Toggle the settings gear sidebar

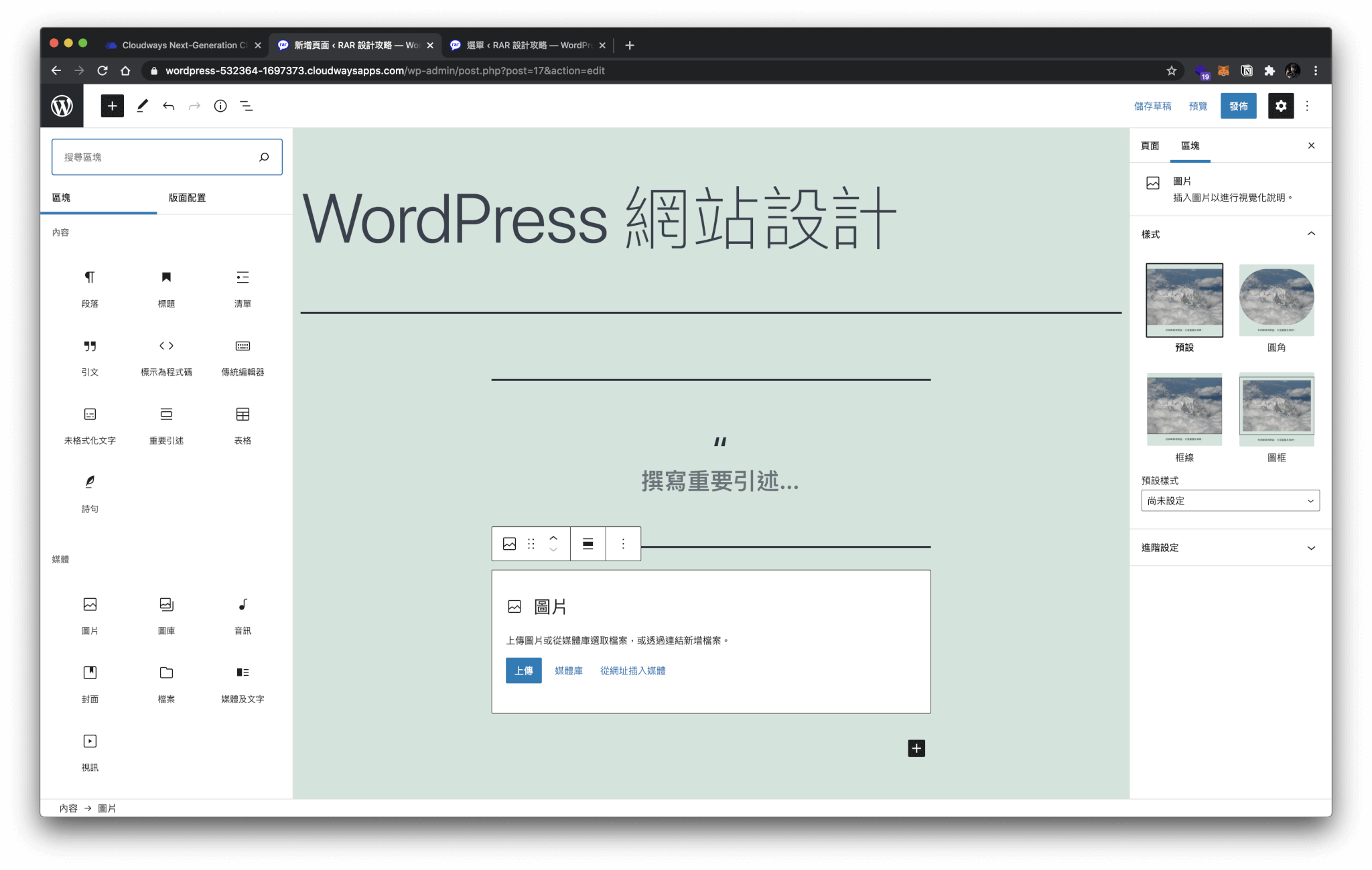[1280, 106]
